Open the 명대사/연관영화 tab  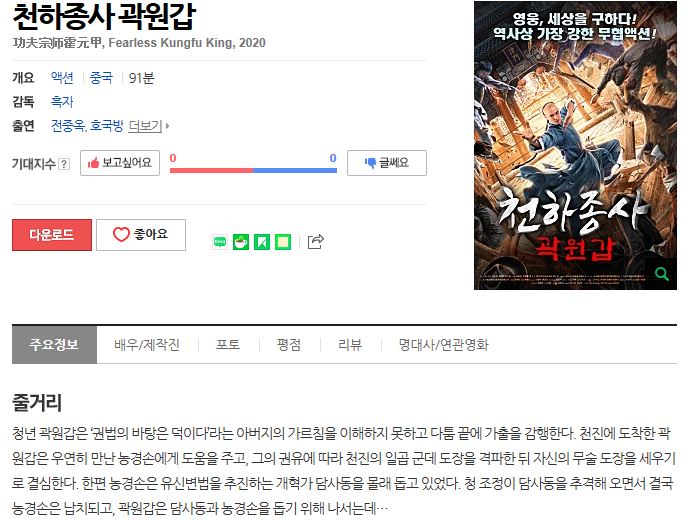pyautogui.click(x=444, y=345)
